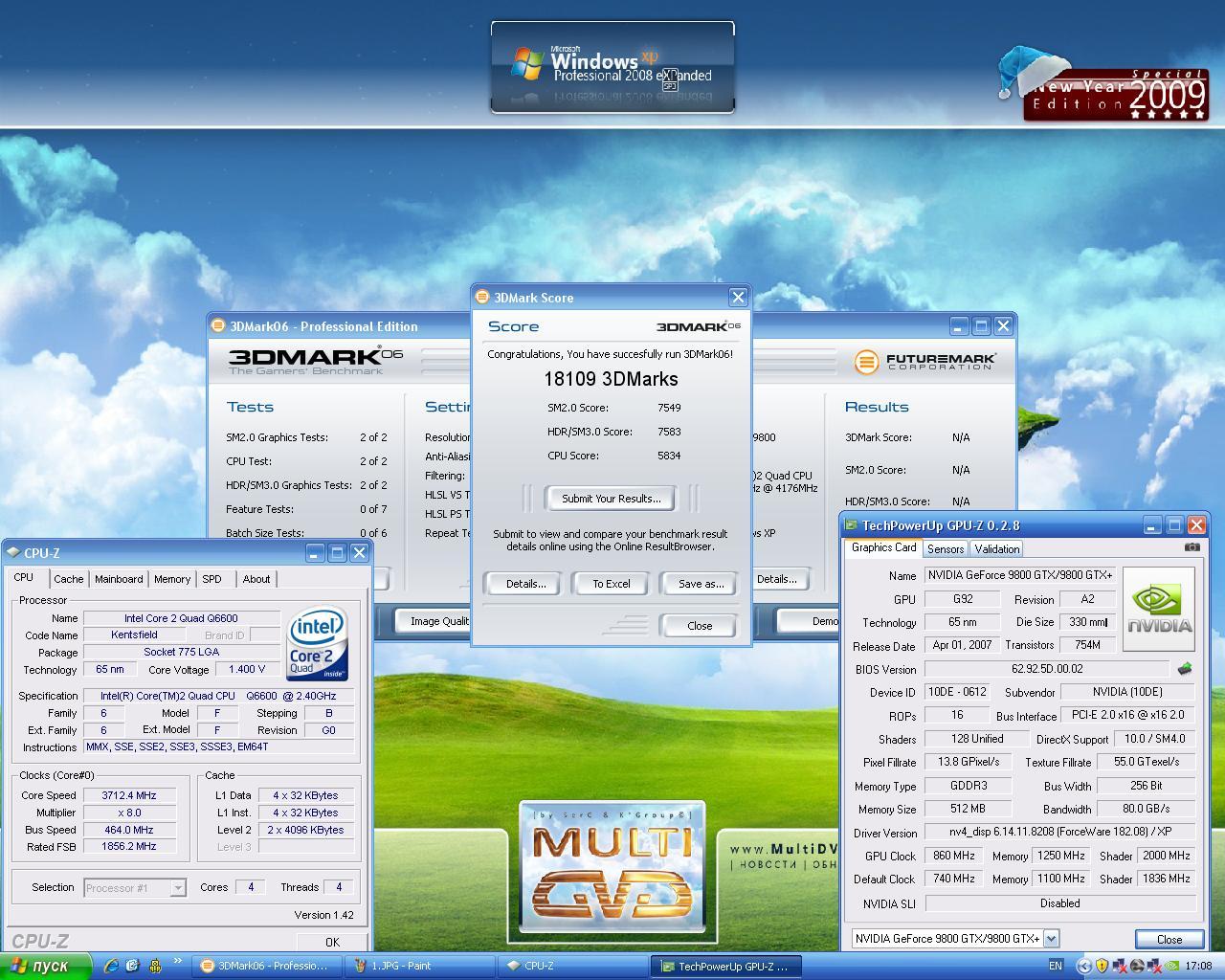Select the Graphics Card tab in GPU-Z
1225x980 pixels.
[883, 547]
